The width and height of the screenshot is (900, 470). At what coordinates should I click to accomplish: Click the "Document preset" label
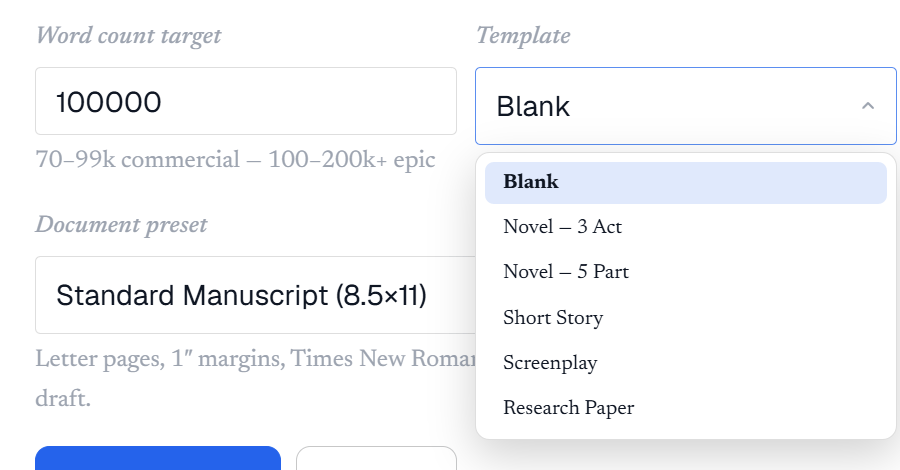point(121,225)
